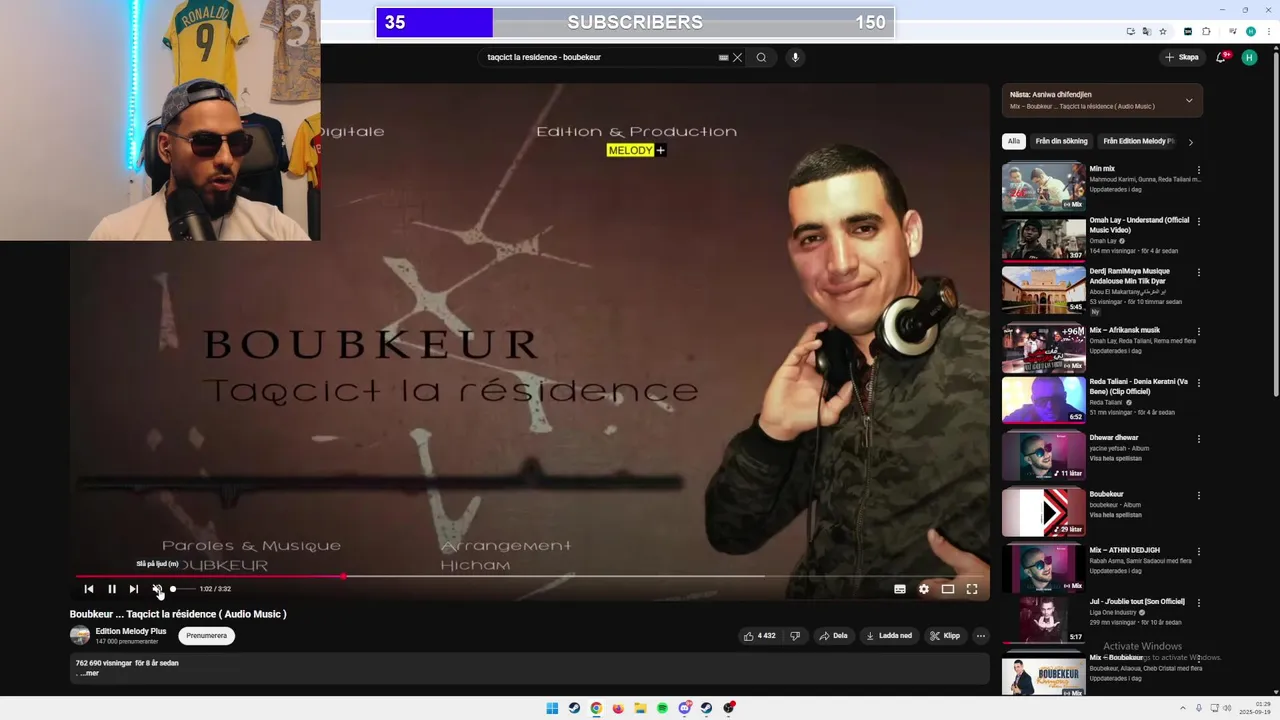Screen dimensions: 1280x720
Task: Open the Edition Melody Plus channel name link
Action: pos(131,631)
